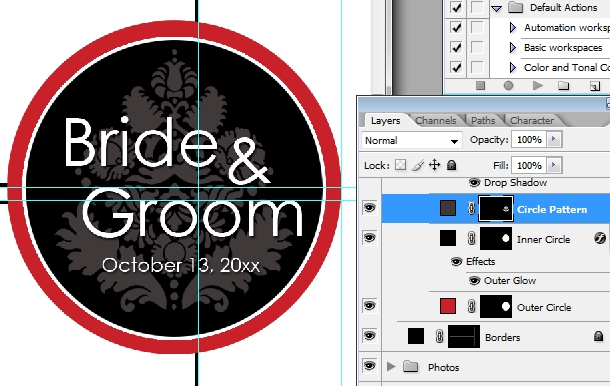
Task: Select the Borders layer name
Action: tap(503, 337)
